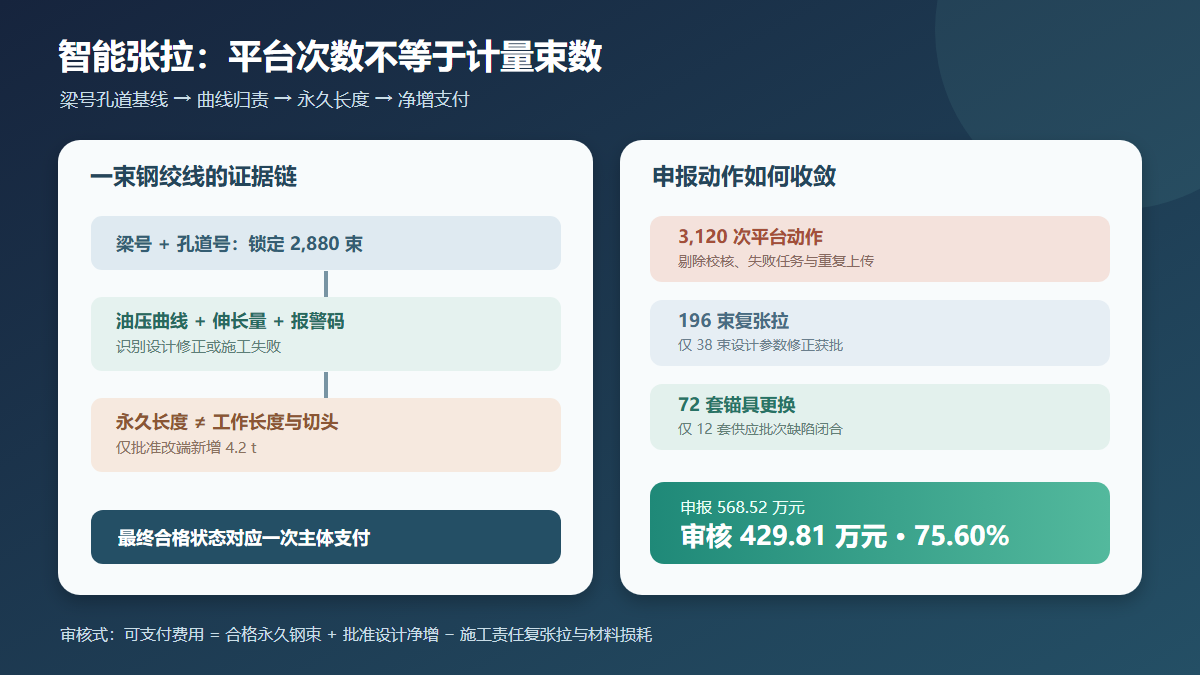Click the text 永久长度 ≠ 工作长度与切头
Screen dimensions: 1200x675
click(227, 422)
